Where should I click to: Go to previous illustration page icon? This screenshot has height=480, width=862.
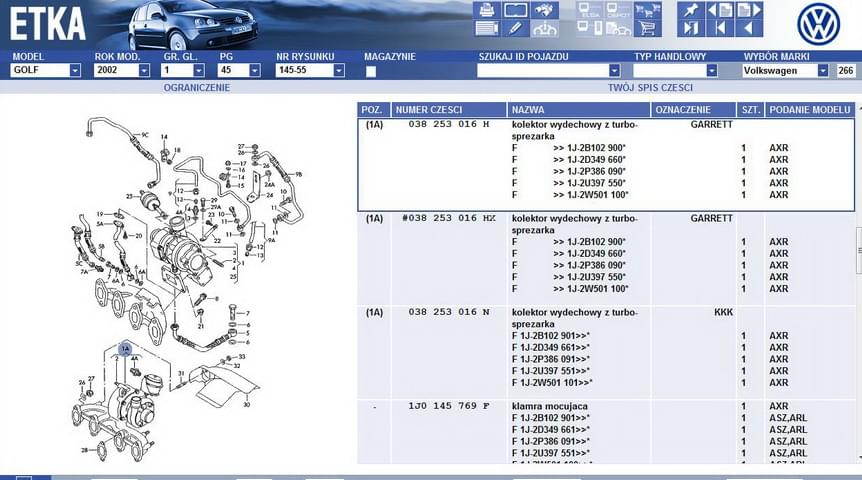click(x=720, y=10)
